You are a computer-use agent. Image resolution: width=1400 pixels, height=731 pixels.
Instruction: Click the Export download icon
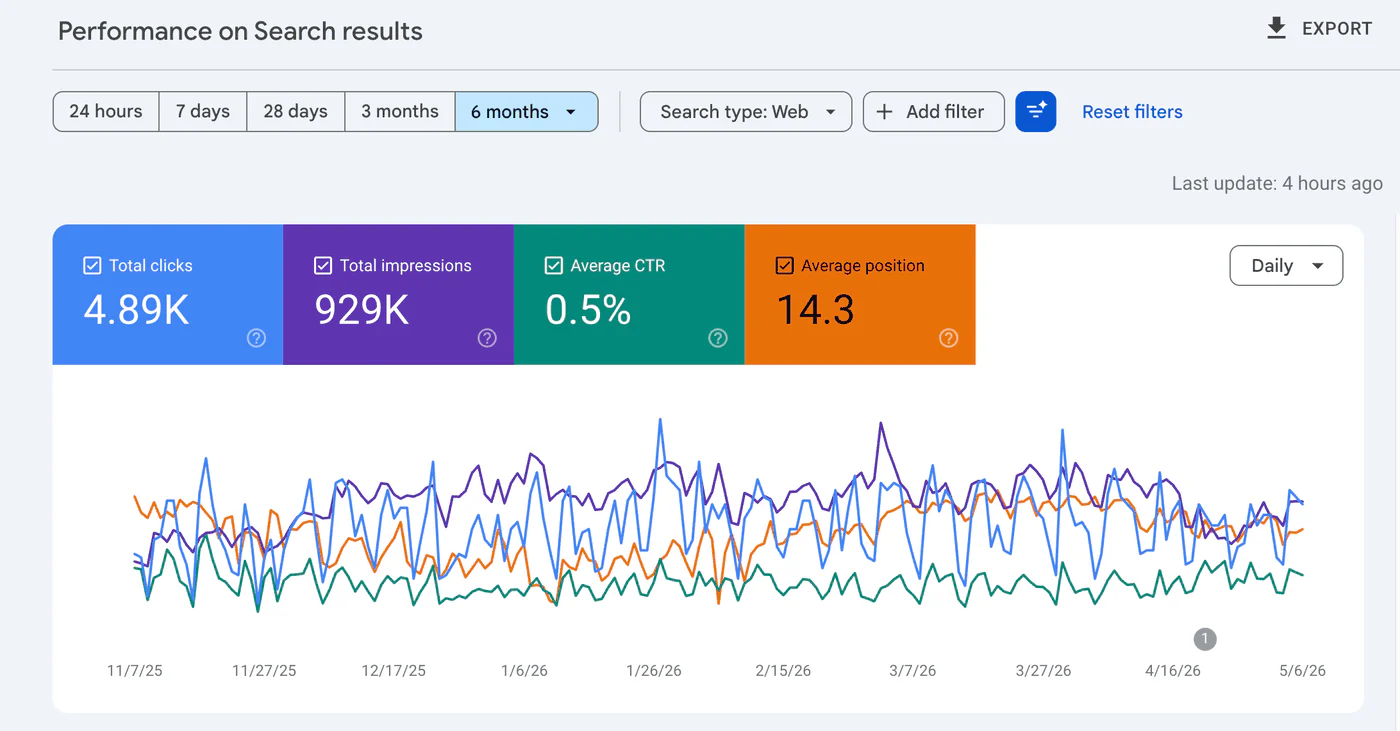click(1276, 29)
